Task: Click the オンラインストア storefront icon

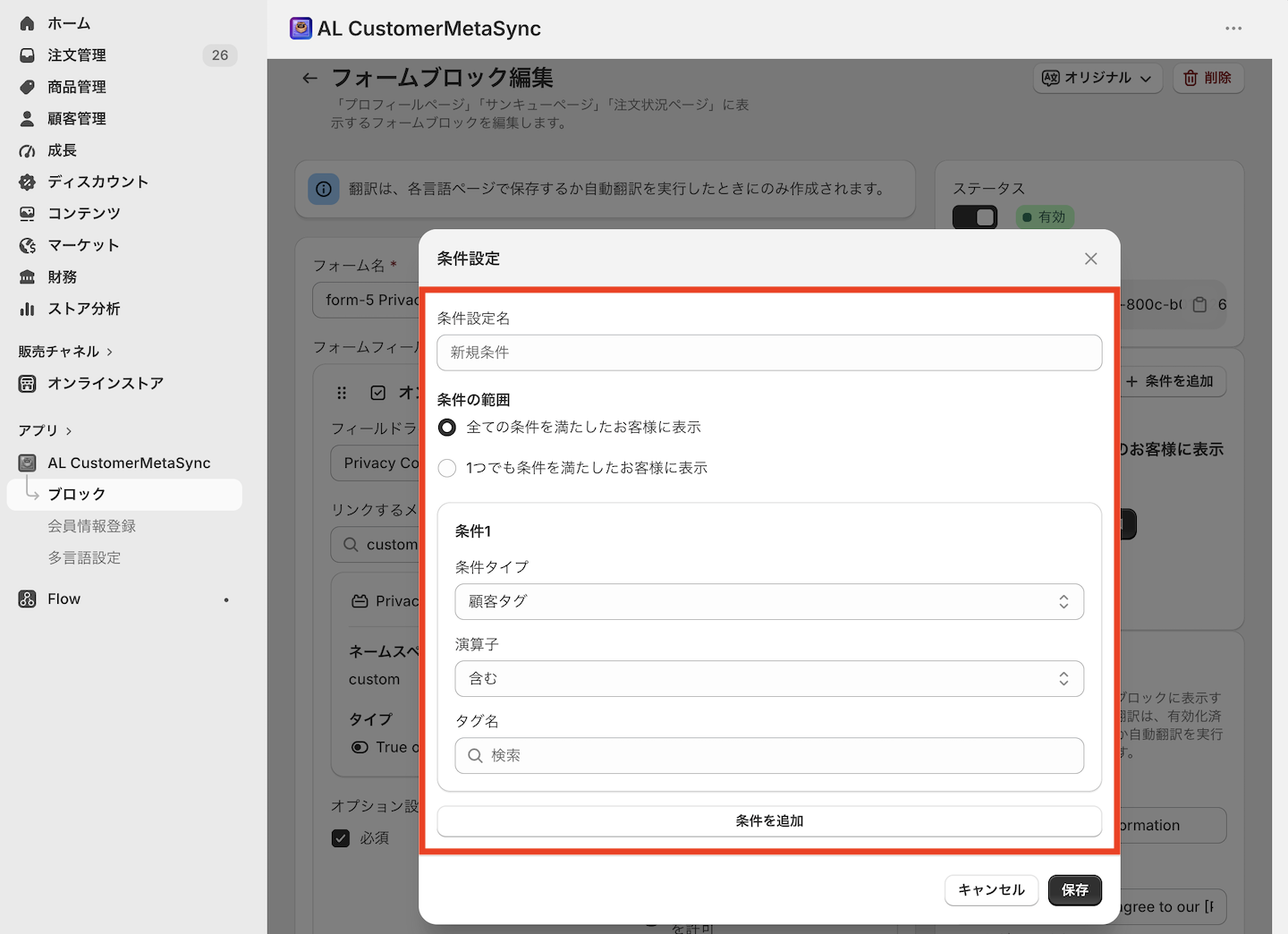Action: coord(28,384)
